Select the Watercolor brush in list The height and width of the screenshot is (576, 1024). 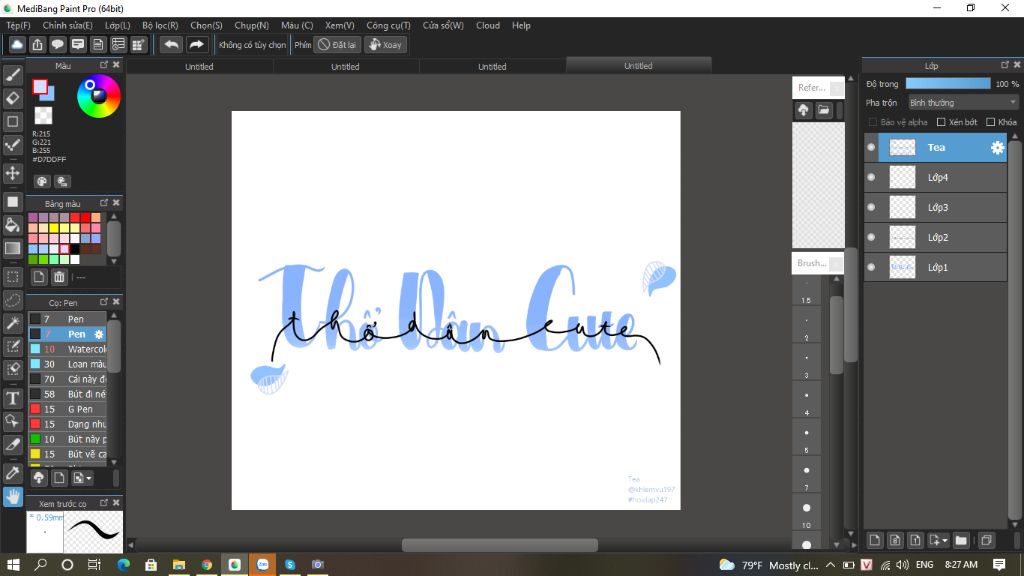[67, 349]
